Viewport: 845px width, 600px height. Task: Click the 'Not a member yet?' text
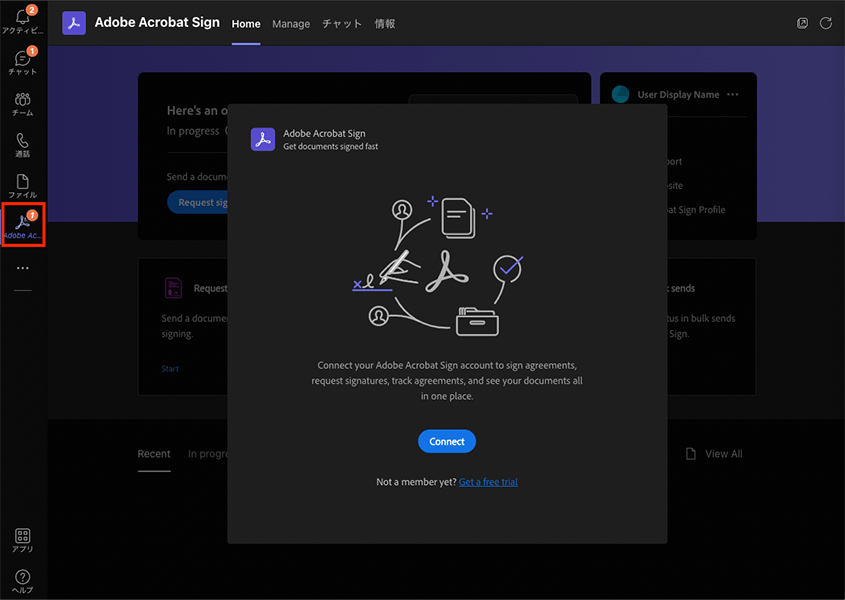[x=416, y=482]
